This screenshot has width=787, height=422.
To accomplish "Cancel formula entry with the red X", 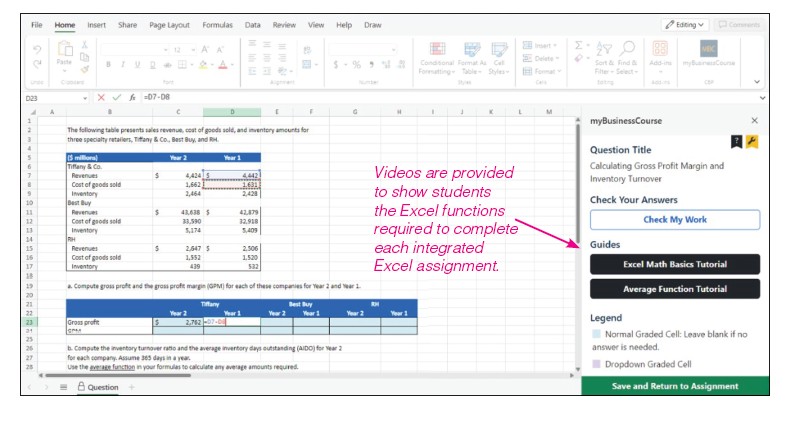I will tap(101, 97).
